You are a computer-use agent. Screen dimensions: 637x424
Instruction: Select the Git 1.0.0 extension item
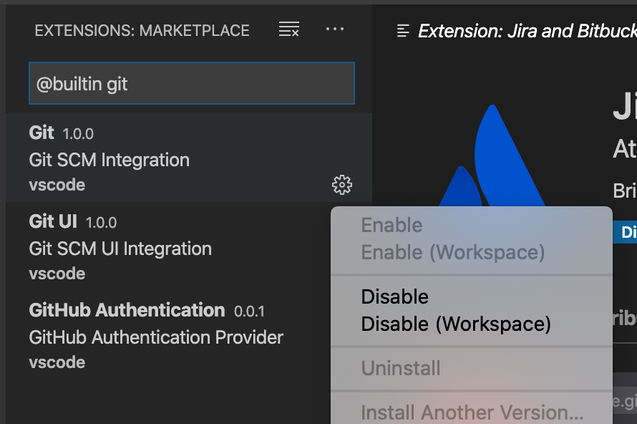tap(189, 158)
